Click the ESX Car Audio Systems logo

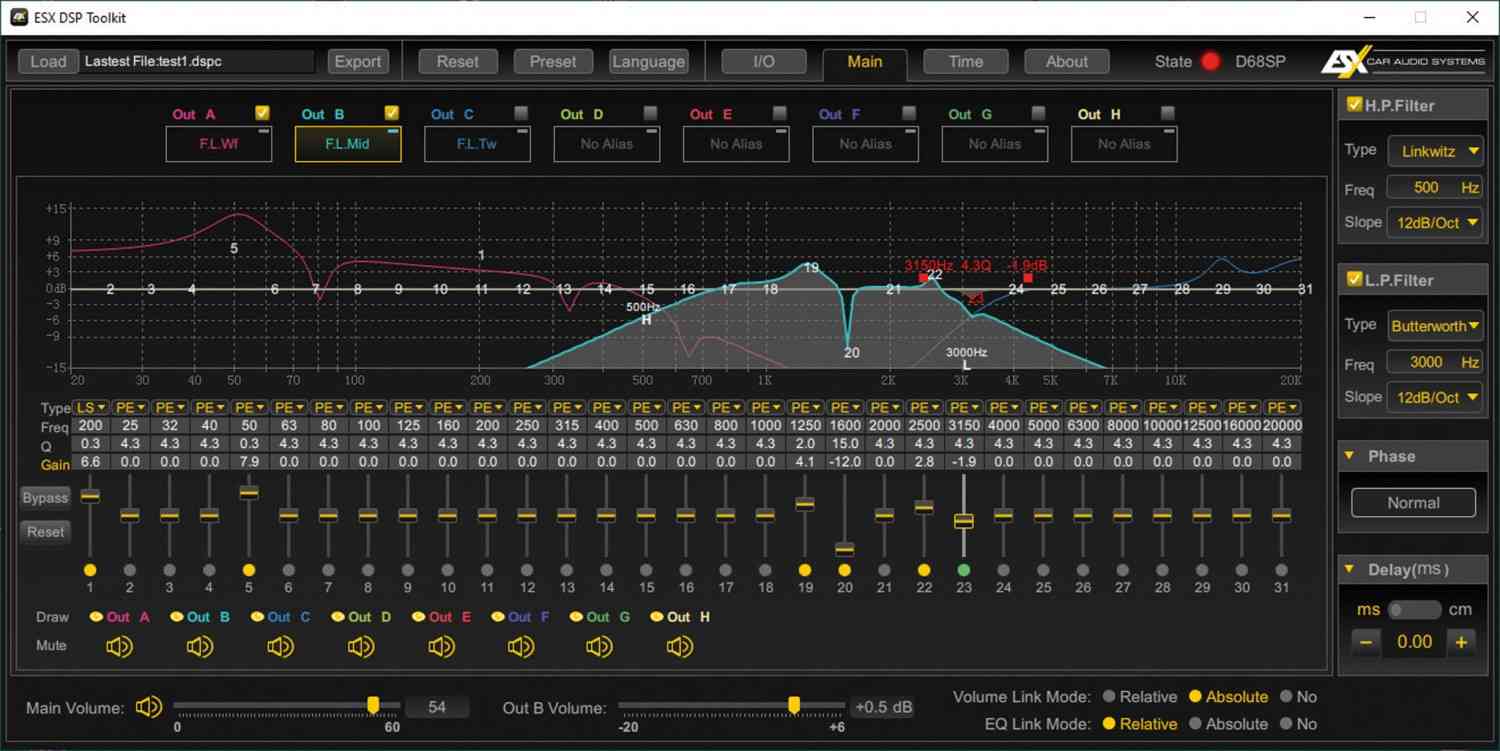tap(1400, 62)
